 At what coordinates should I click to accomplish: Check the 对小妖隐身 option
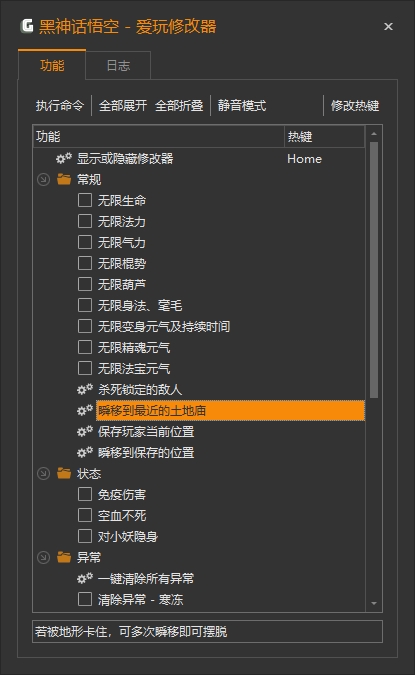click(85, 536)
